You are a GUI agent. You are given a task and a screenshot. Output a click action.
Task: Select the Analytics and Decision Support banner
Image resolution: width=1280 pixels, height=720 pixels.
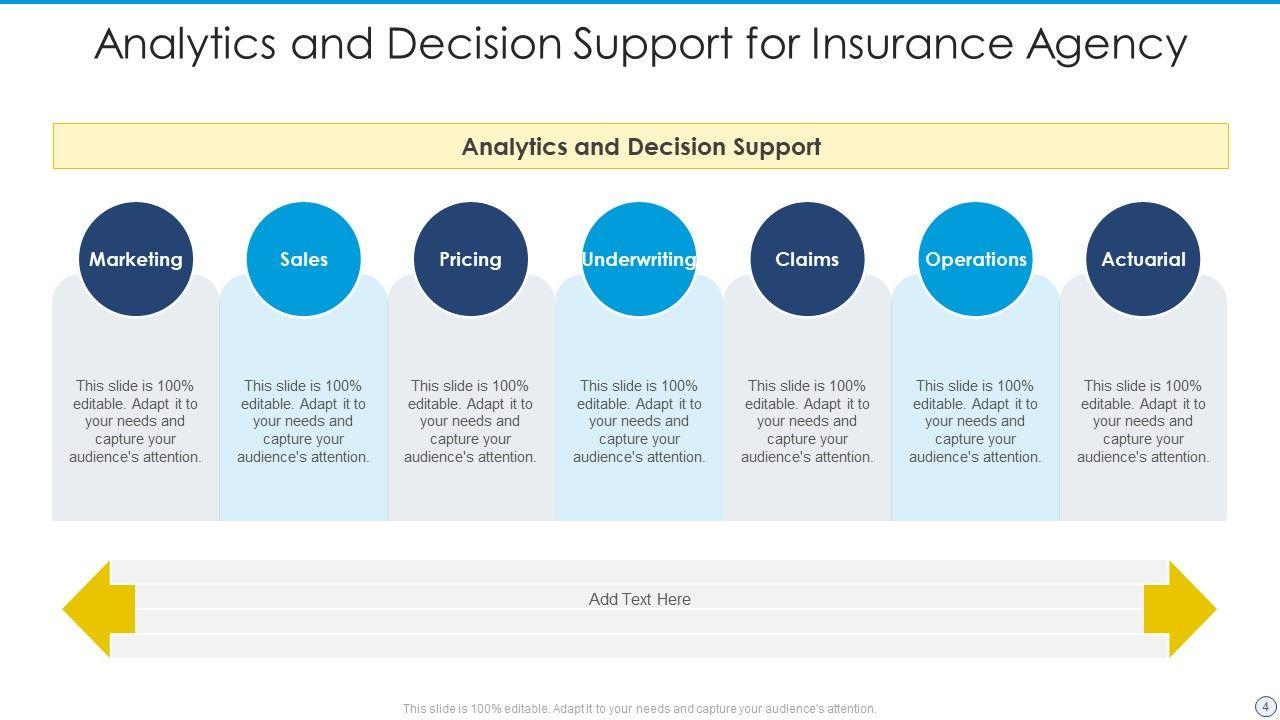(x=640, y=147)
